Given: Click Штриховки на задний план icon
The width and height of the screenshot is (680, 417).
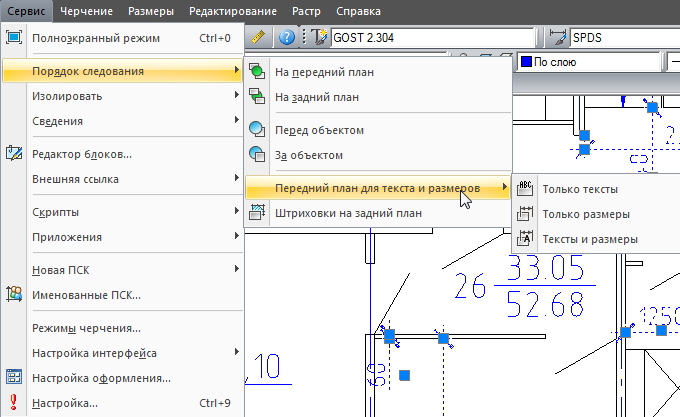Looking at the screenshot, I should pos(257,212).
